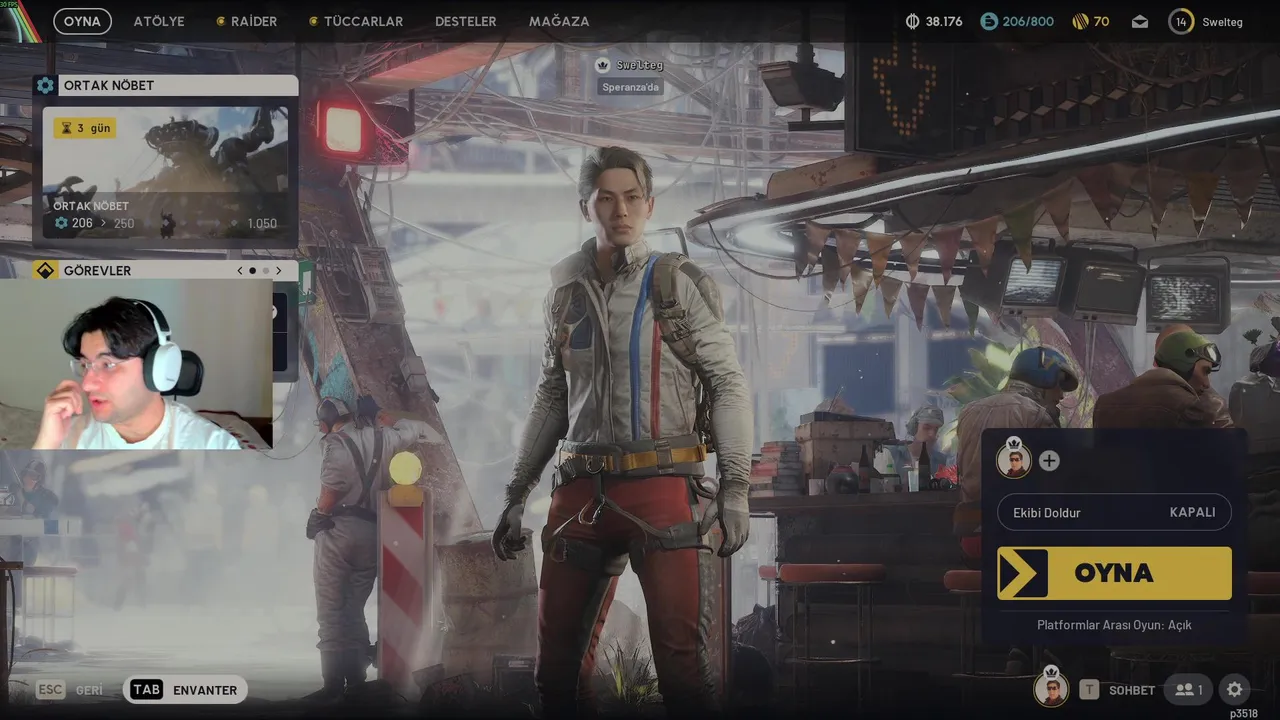Click the blue token icon beside 206/800
1280x720 pixels.
pos(988,21)
